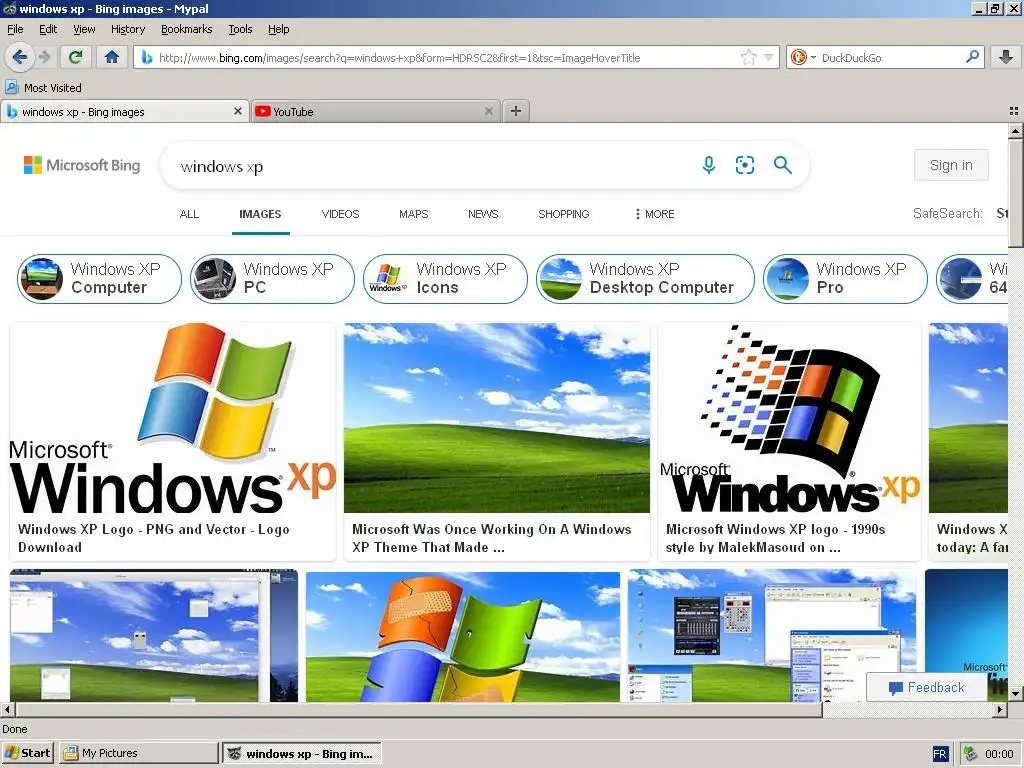The height and width of the screenshot is (768, 1024).
Task: Select the Windows XP Icons suggestion chip
Action: tap(445, 279)
